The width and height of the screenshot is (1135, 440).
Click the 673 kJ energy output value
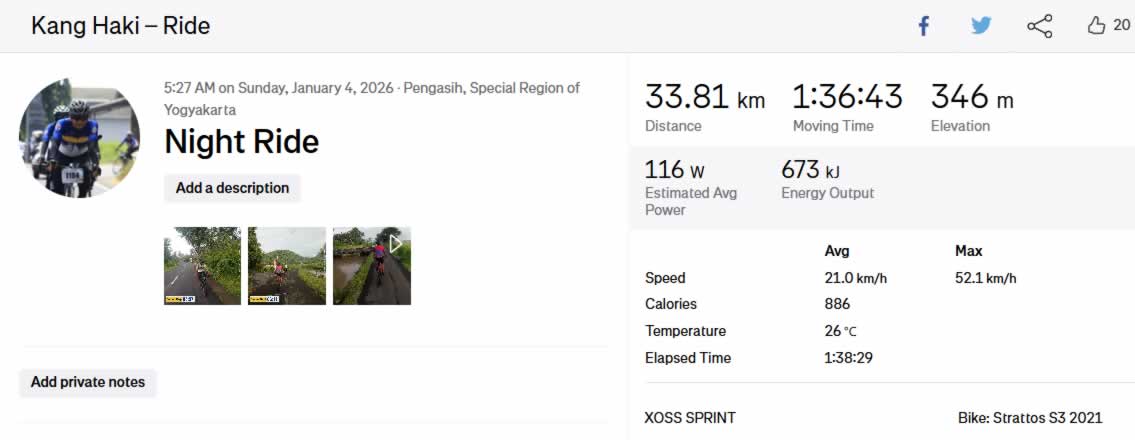point(810,171)
